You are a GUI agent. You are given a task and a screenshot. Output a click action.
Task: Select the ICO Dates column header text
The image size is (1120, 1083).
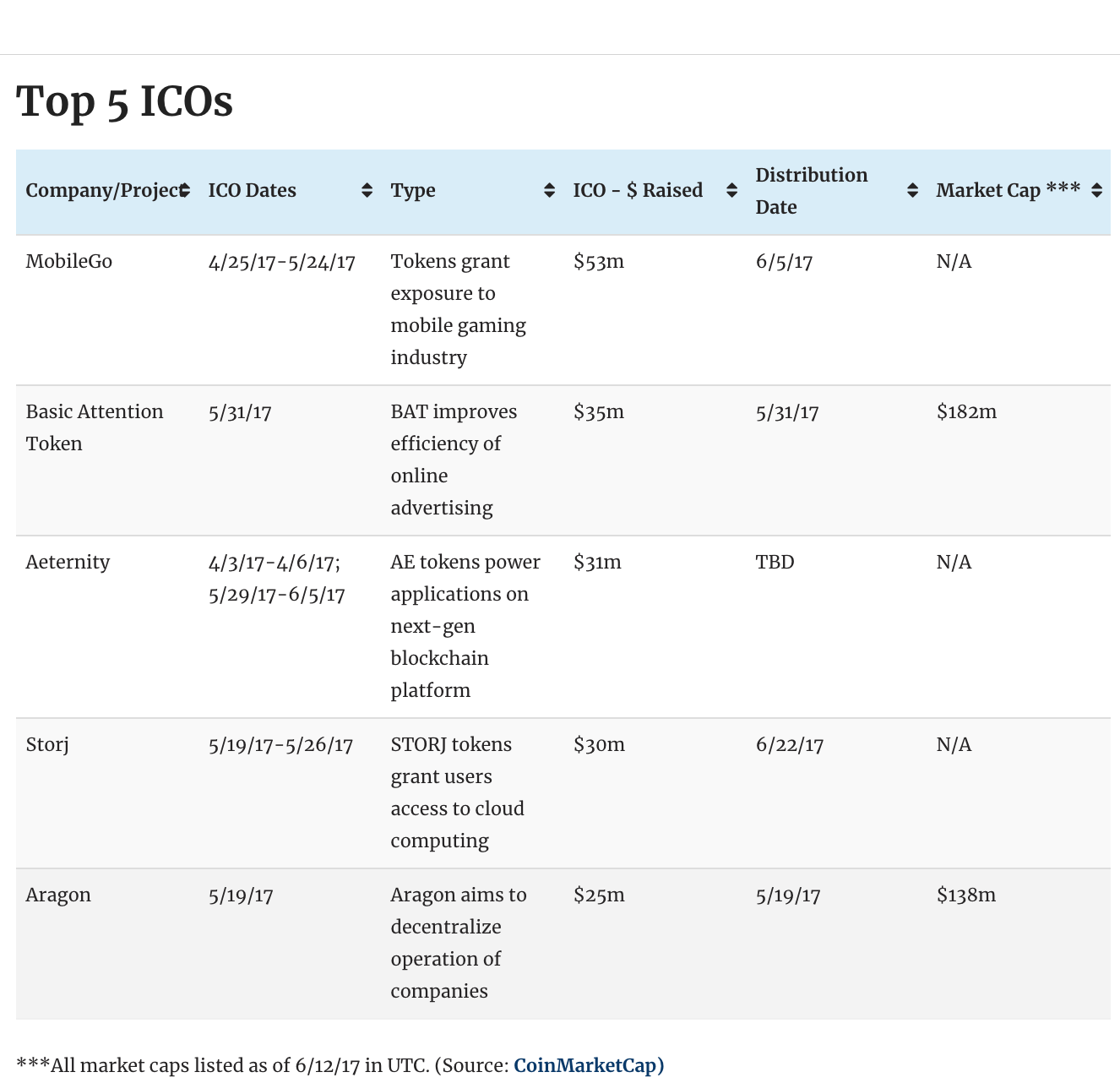pos(252,191)
